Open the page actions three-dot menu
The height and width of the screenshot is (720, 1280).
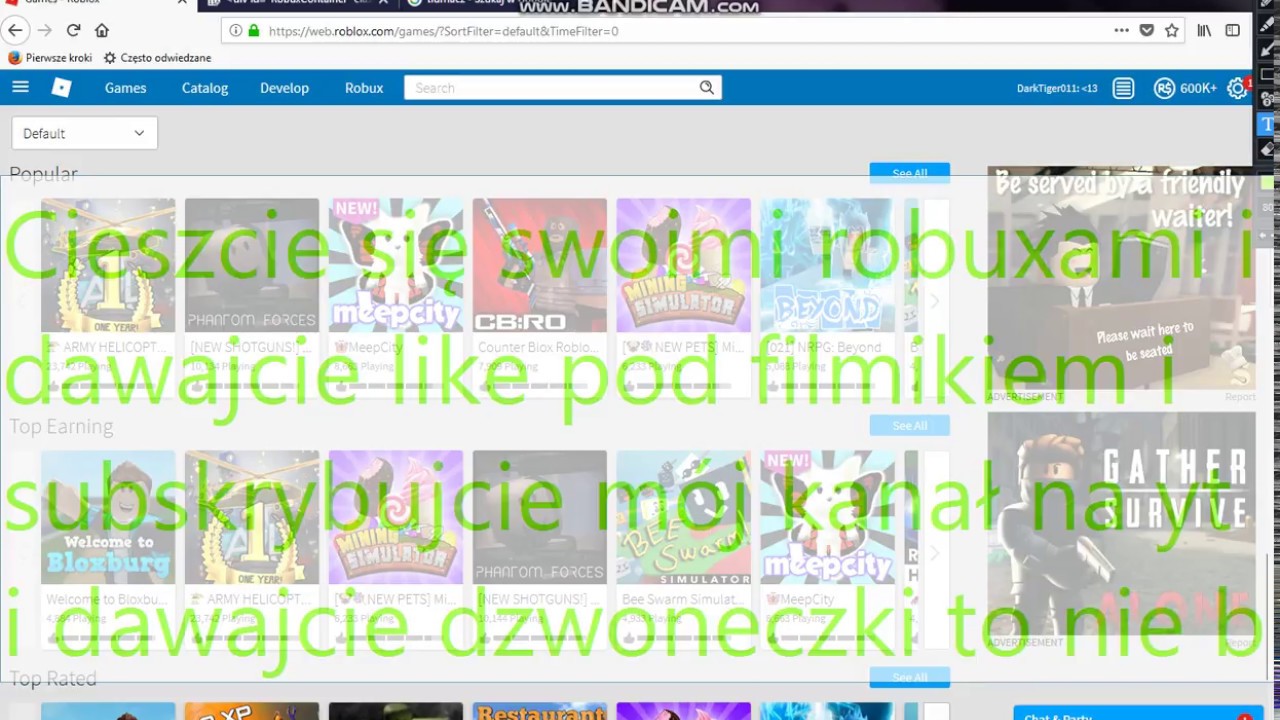tap(1121, 31)
